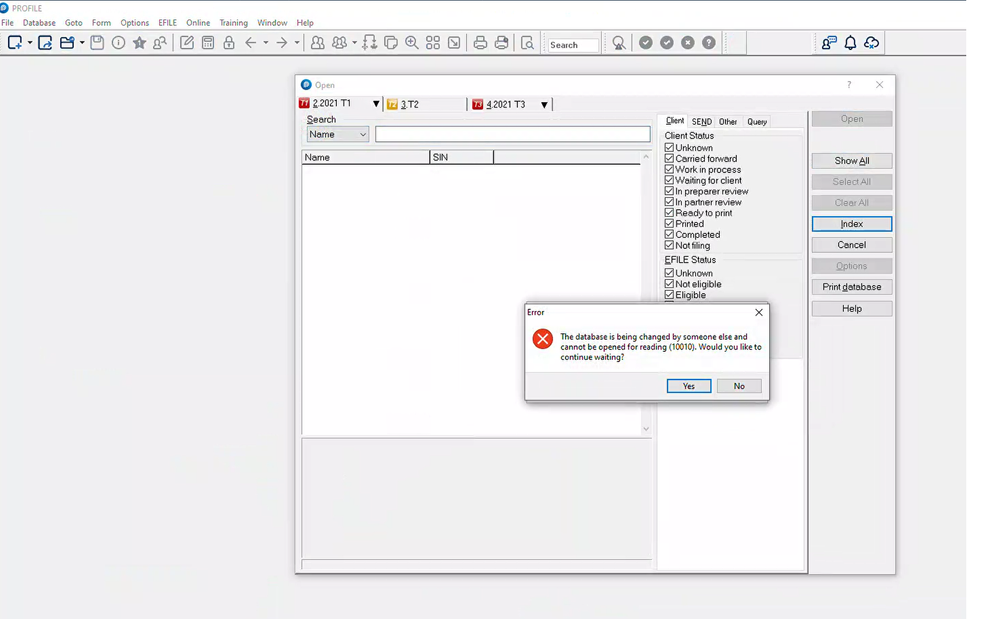The image size is (999, 619).
Task: Click the calculator toolbar icon
Action: 208,43
